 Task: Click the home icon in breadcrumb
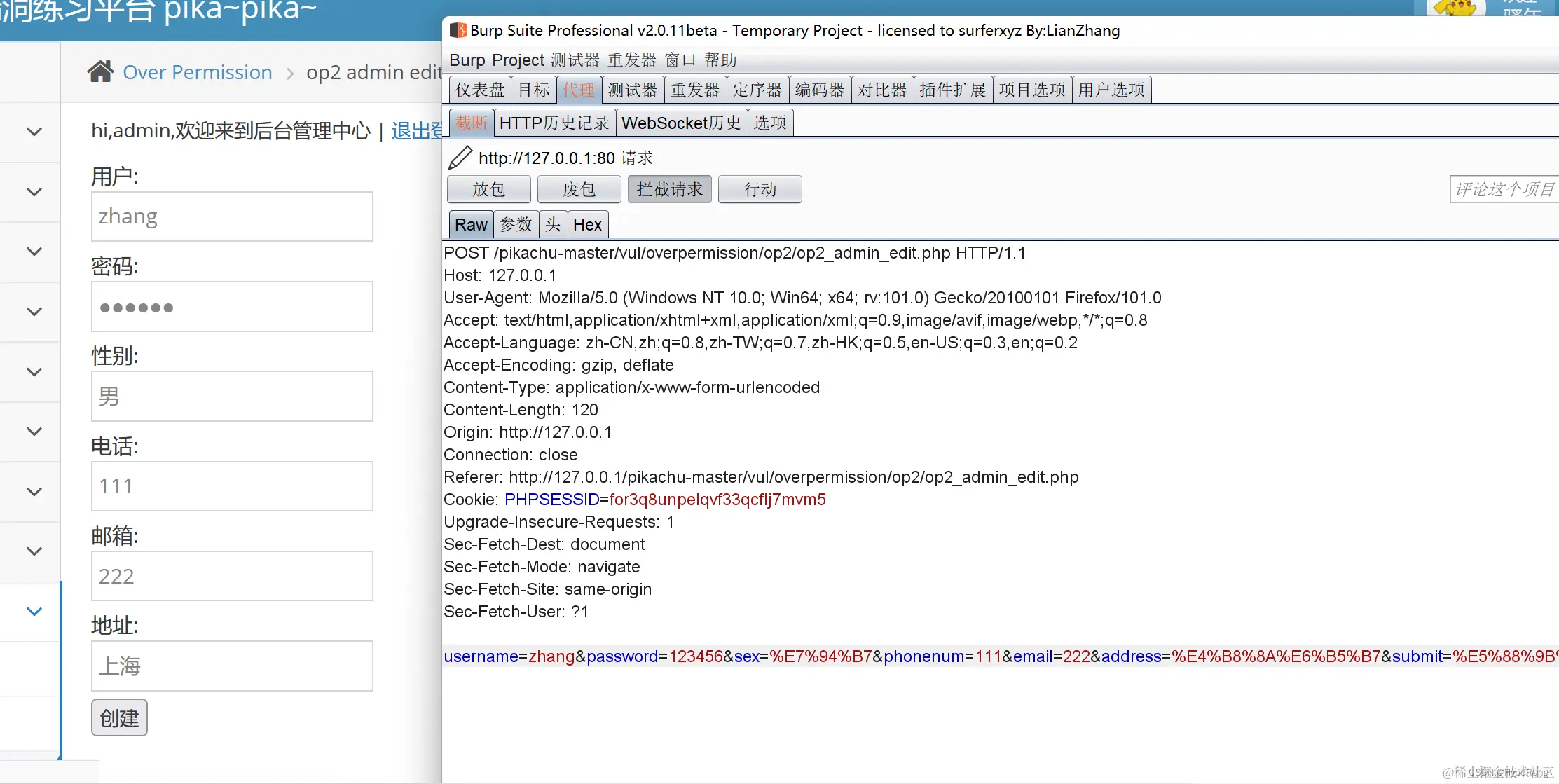point(100,71)
